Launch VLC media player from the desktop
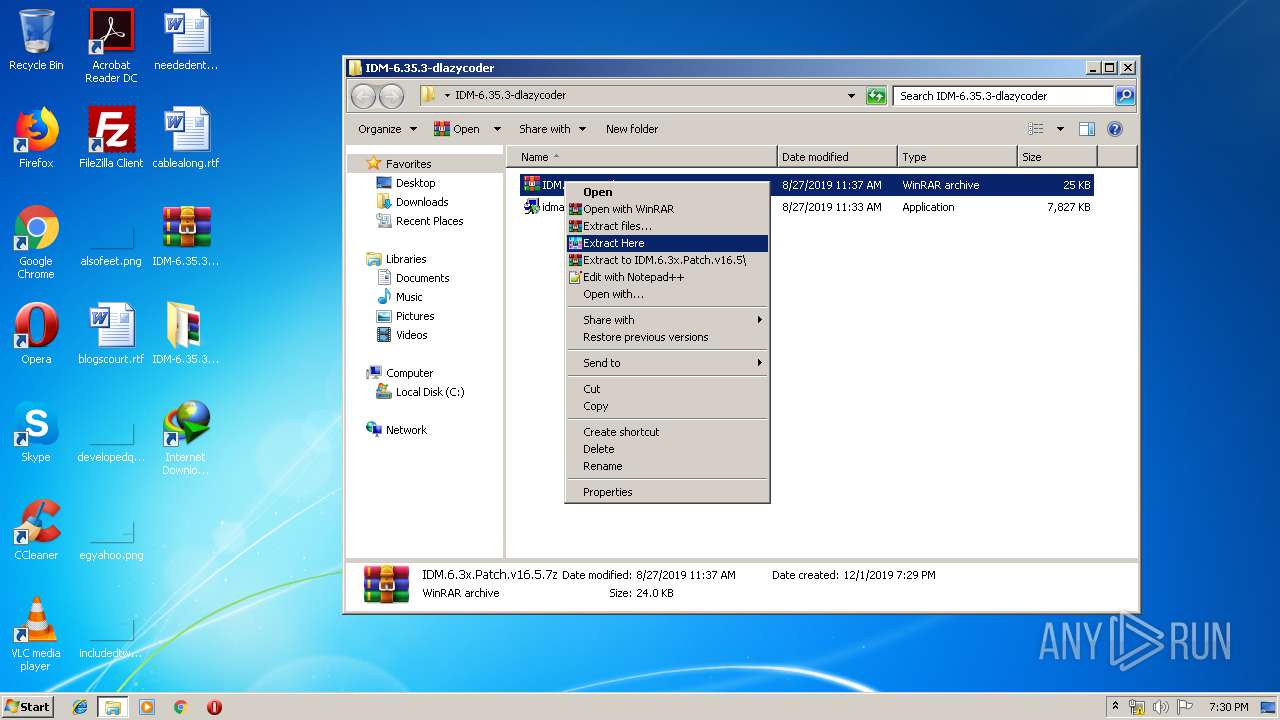1280x720 pixels. tap(36, 634)
